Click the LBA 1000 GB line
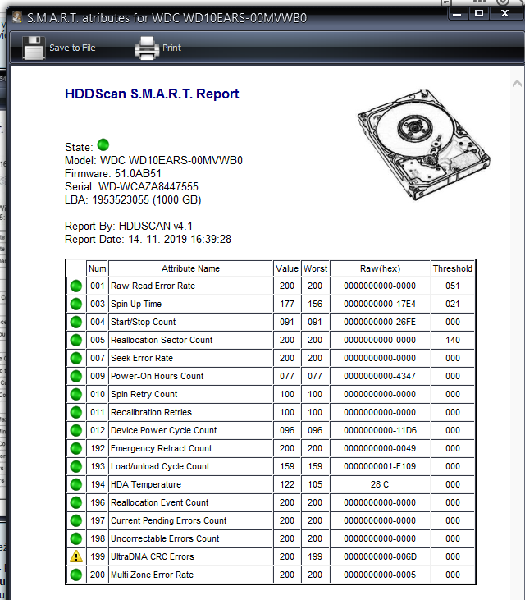Image resolution: width=525 pixels, height=600 pixels. click(133, 200)
